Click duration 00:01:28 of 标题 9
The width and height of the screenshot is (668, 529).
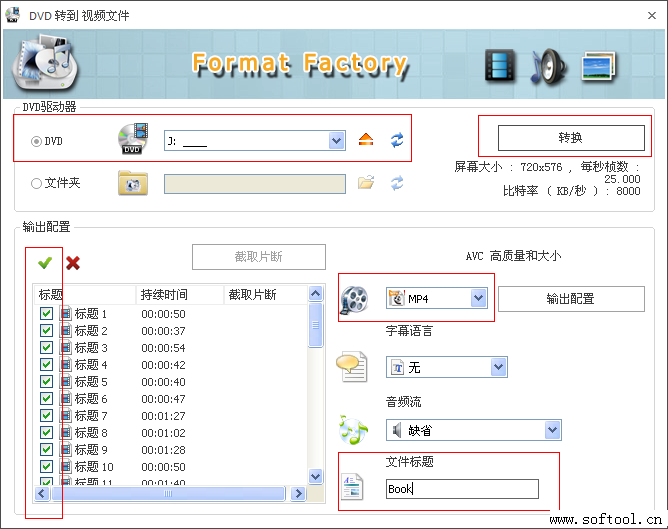[x=163, y=450]
